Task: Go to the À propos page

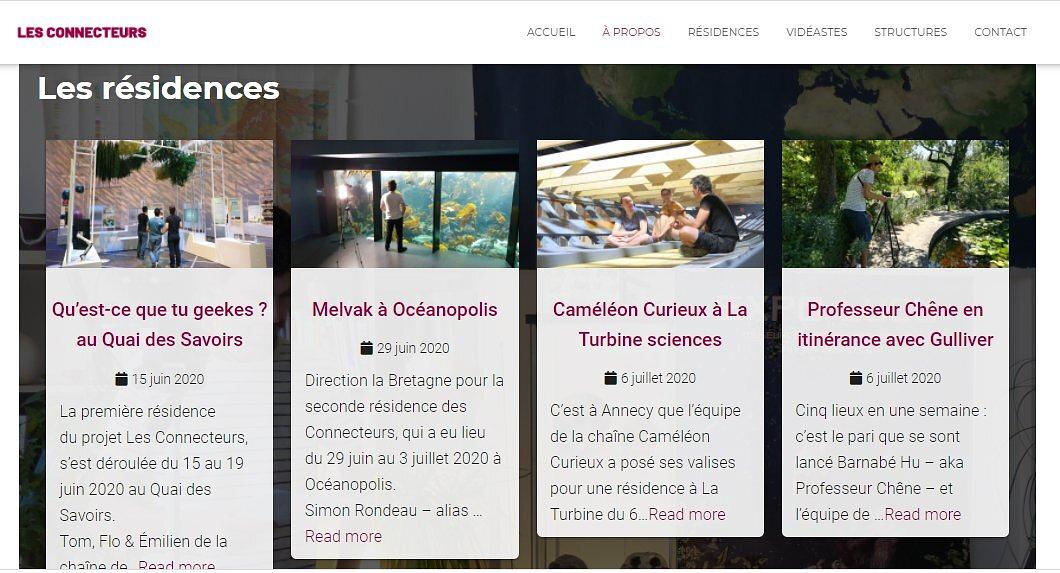Action: pos(631,32)
